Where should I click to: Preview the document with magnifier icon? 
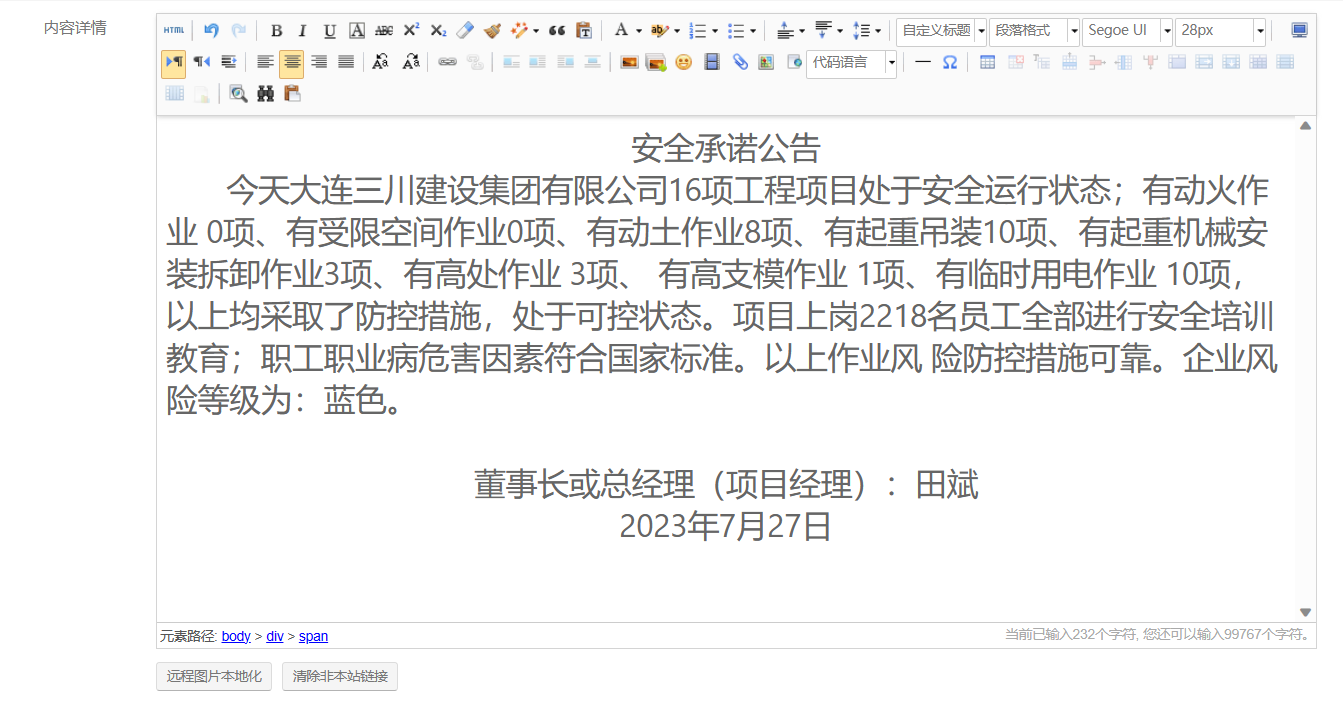coord(238,93)
